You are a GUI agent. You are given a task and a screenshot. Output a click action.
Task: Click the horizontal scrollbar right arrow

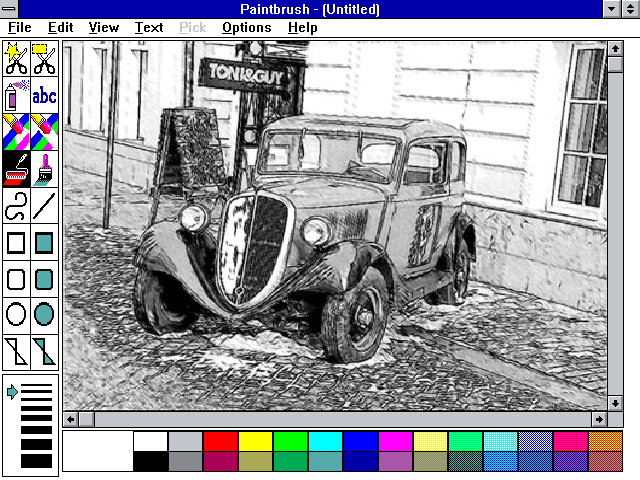point(599,418)
